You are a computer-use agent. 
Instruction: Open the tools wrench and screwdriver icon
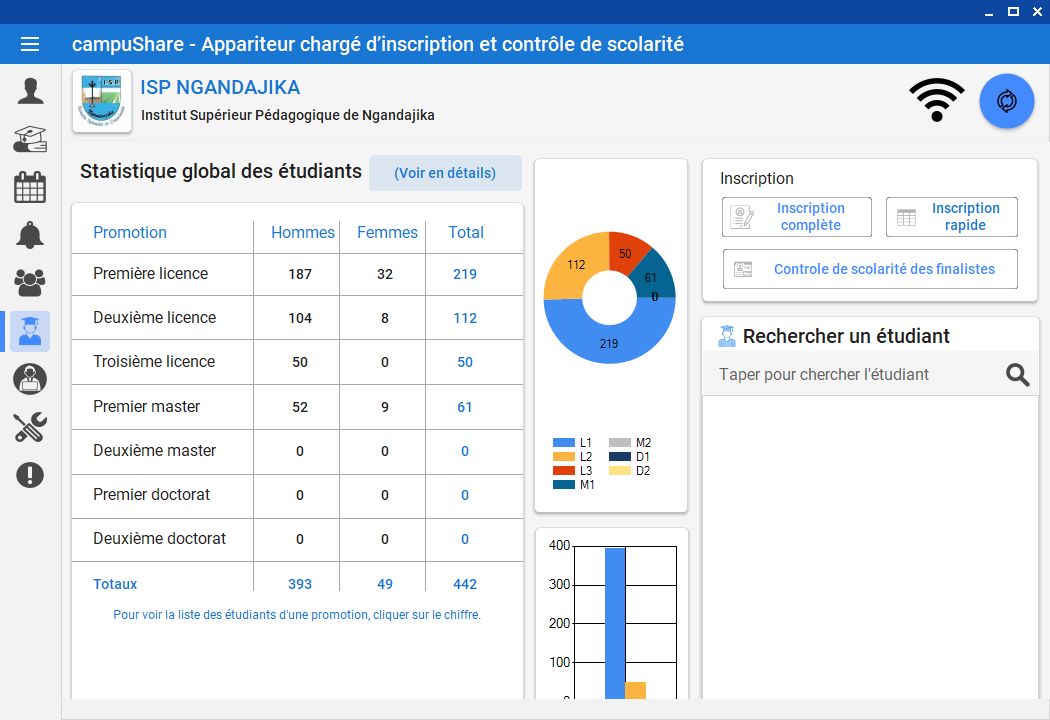pyautogui.click(x=30, y=427)
